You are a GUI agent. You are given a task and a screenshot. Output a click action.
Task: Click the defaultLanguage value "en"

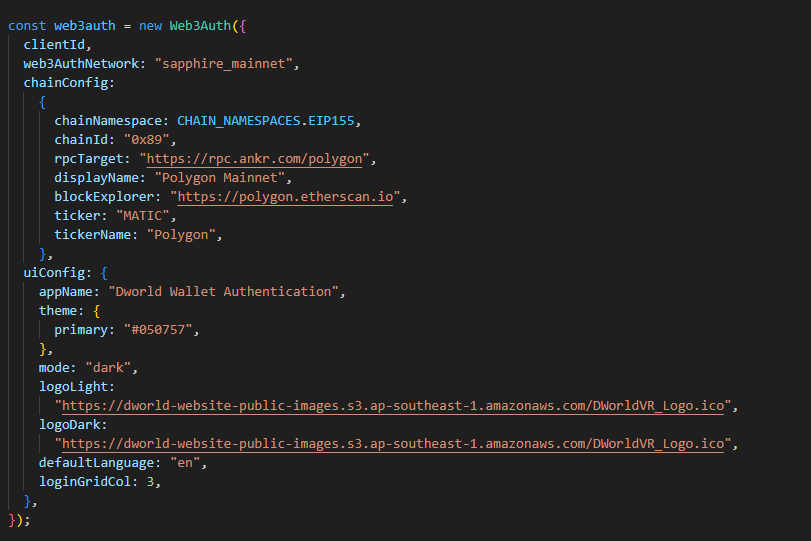185,463
